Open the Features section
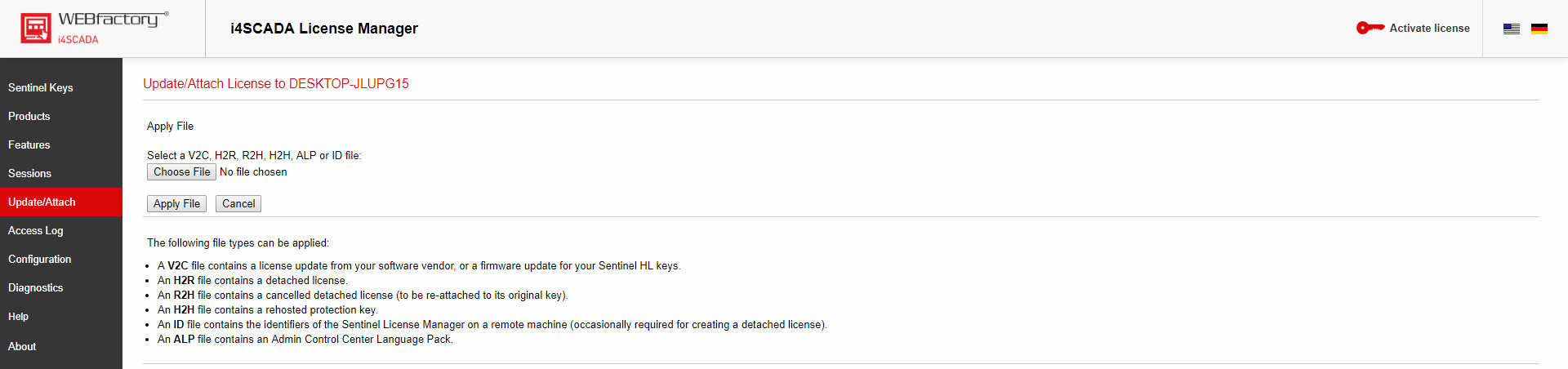 point(29,144)
